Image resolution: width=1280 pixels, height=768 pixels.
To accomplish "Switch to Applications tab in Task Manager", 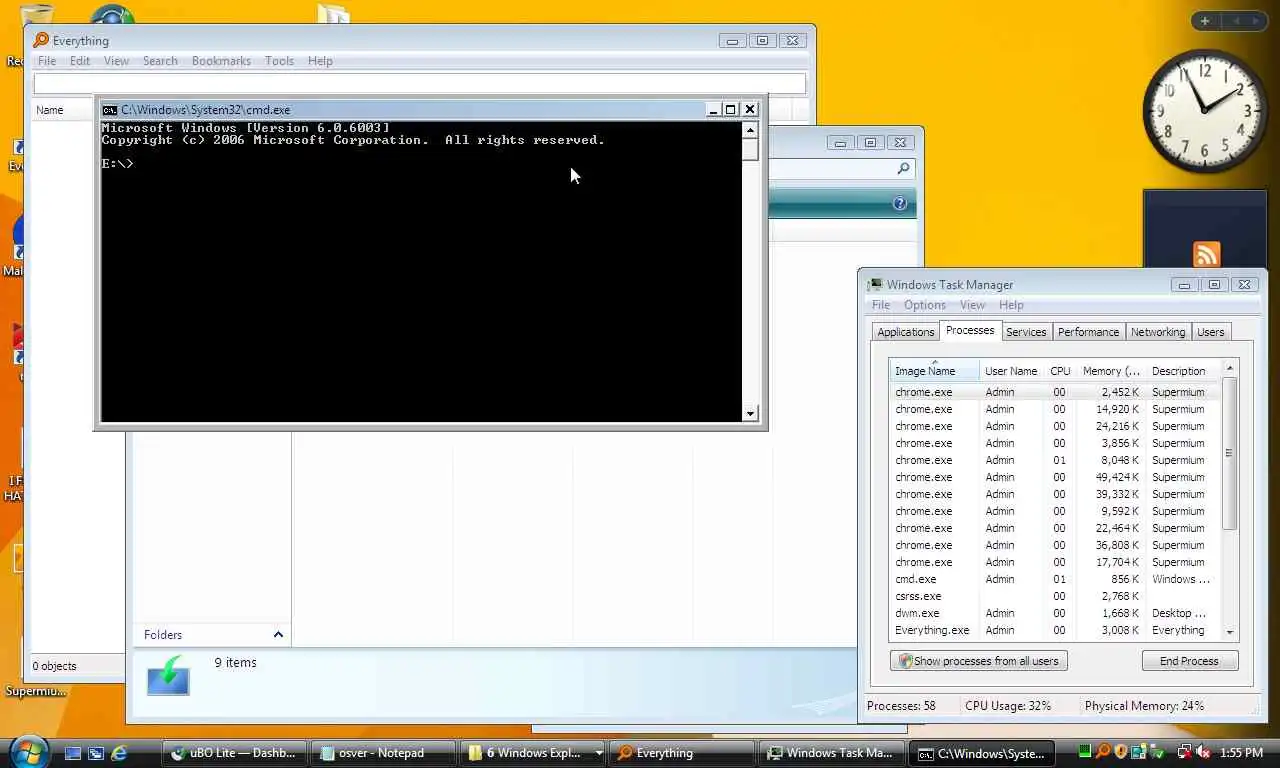I will pos(905,332).
